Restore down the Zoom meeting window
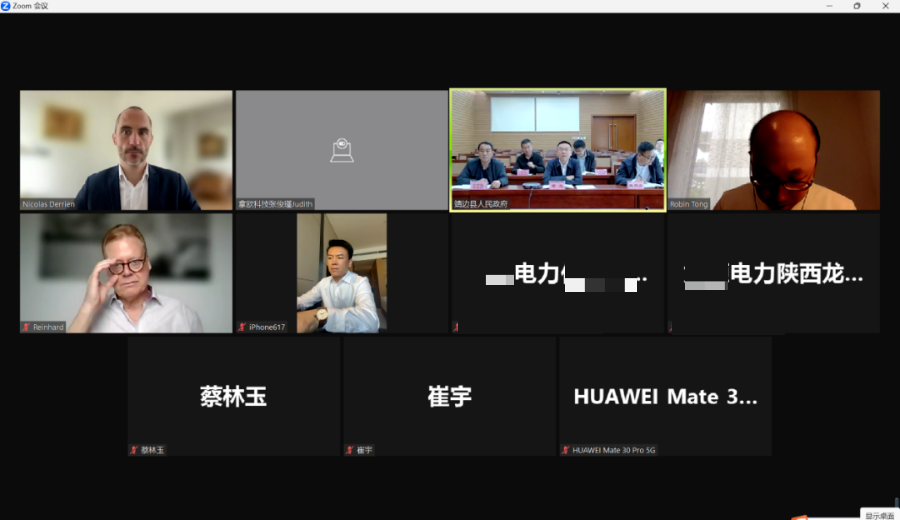This screenshot has height=520, width=900. tap(857, 6)
